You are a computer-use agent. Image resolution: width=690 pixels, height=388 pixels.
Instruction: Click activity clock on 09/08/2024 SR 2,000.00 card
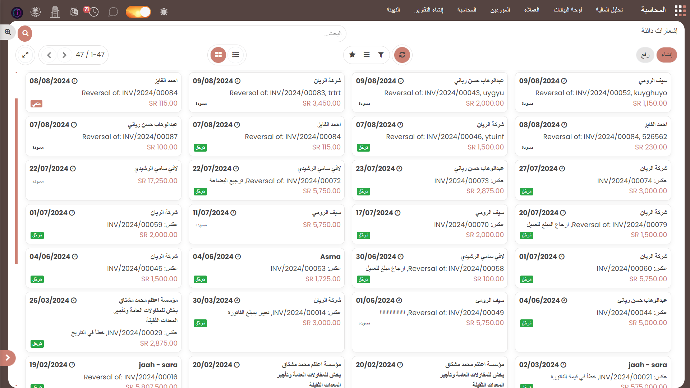[x=401, y=81]
